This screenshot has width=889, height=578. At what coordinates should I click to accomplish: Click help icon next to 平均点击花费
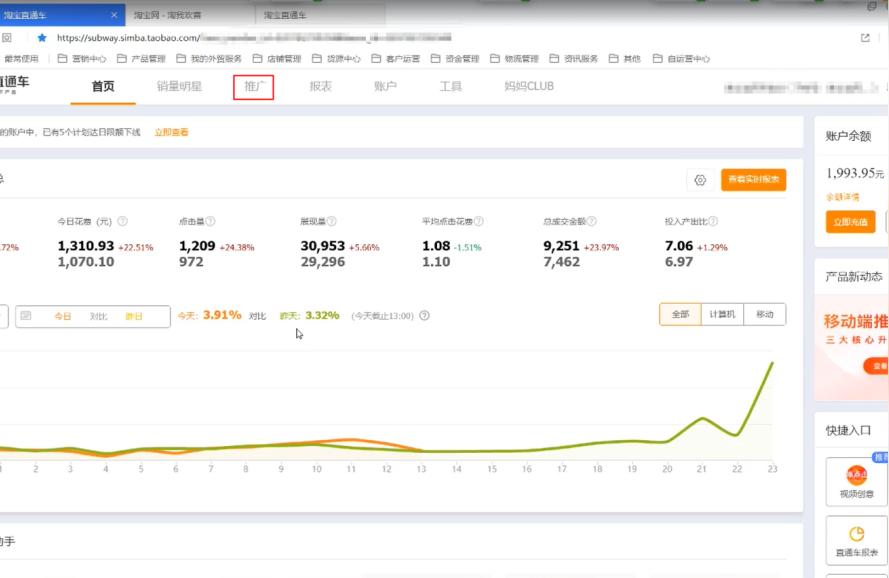tap(479, 221)
